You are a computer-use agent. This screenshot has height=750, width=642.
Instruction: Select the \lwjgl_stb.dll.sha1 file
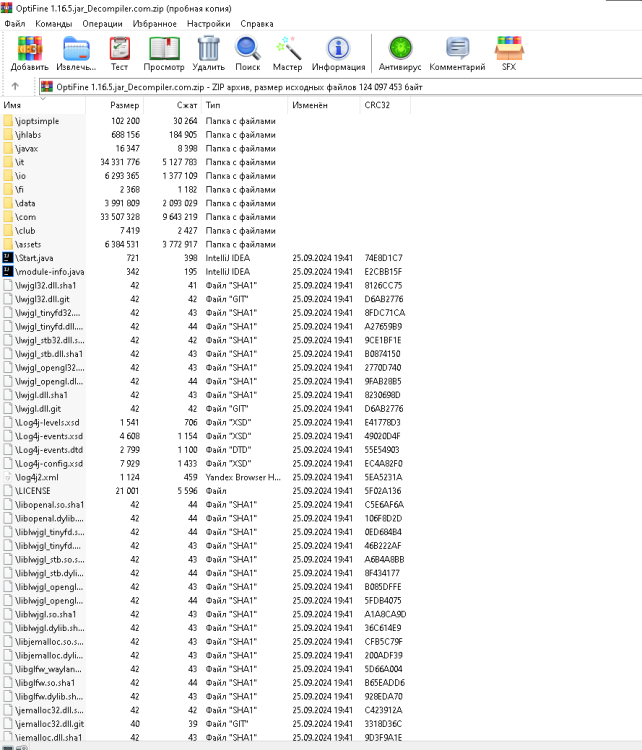pos(49,354)
